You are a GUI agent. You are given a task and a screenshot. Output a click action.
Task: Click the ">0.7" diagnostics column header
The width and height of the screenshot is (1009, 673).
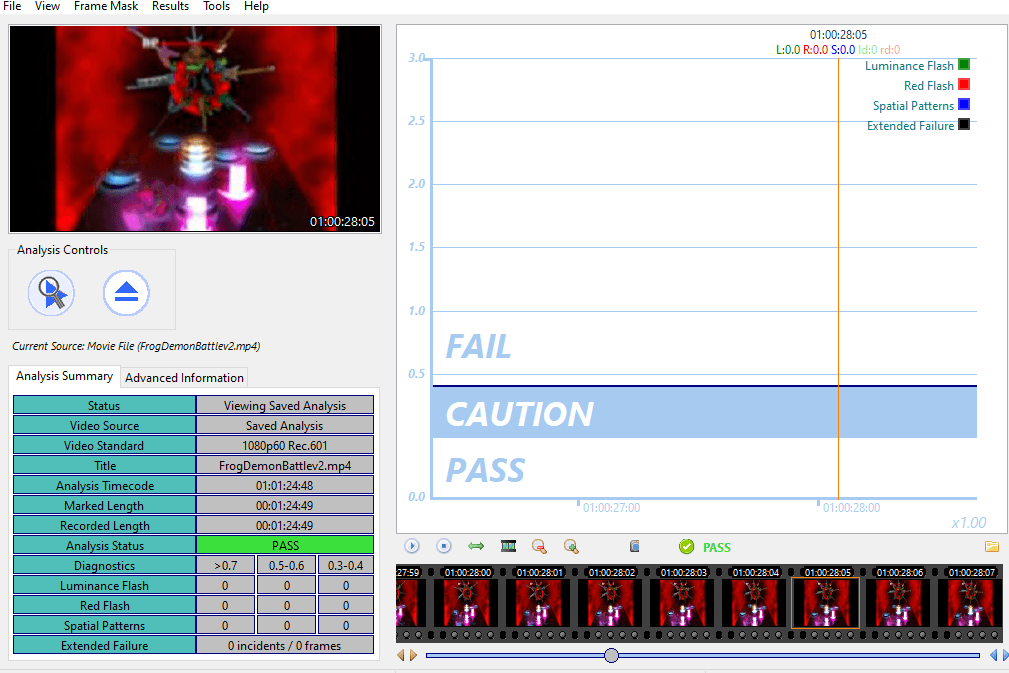(225, 566)
